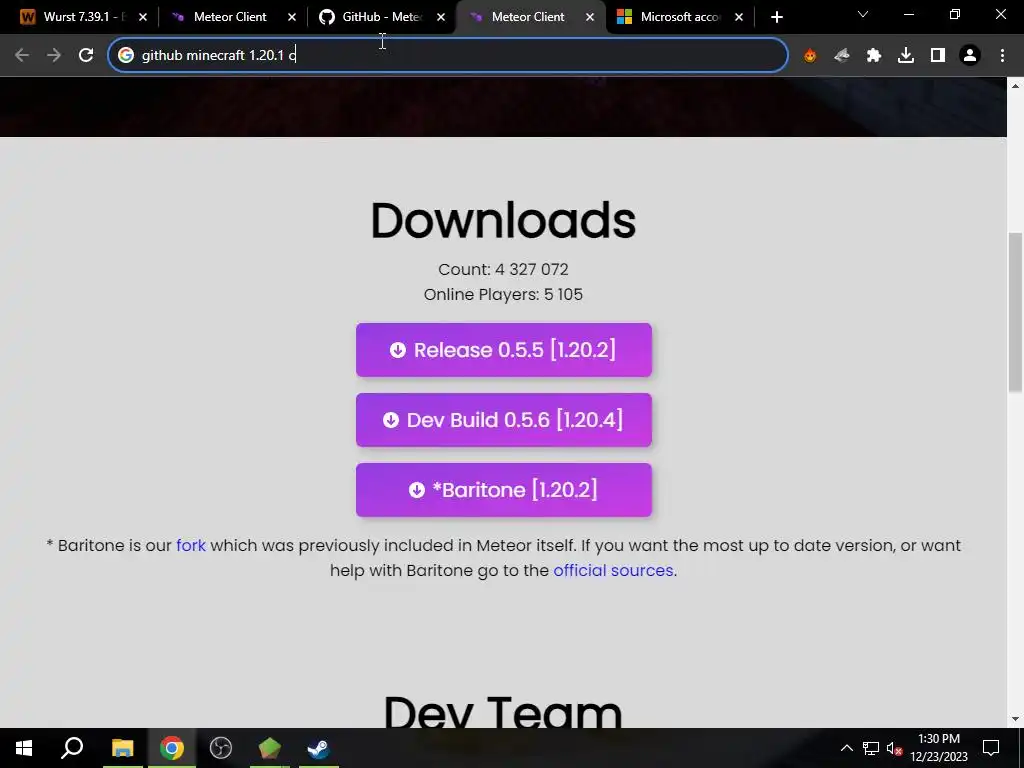Select the active Meteor Client tab
The width and height of the screenshot is (1024, 768).
[x=526, y=17]
